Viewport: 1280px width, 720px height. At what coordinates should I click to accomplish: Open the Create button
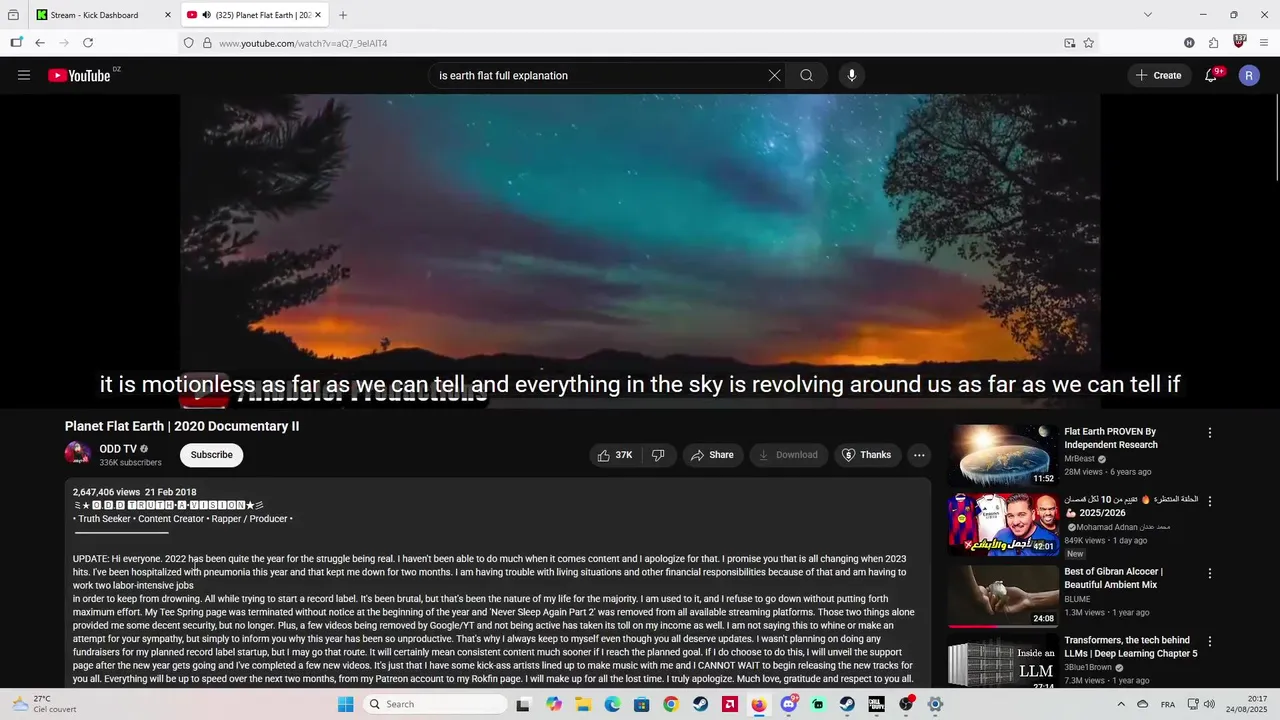click(1158, 75)
